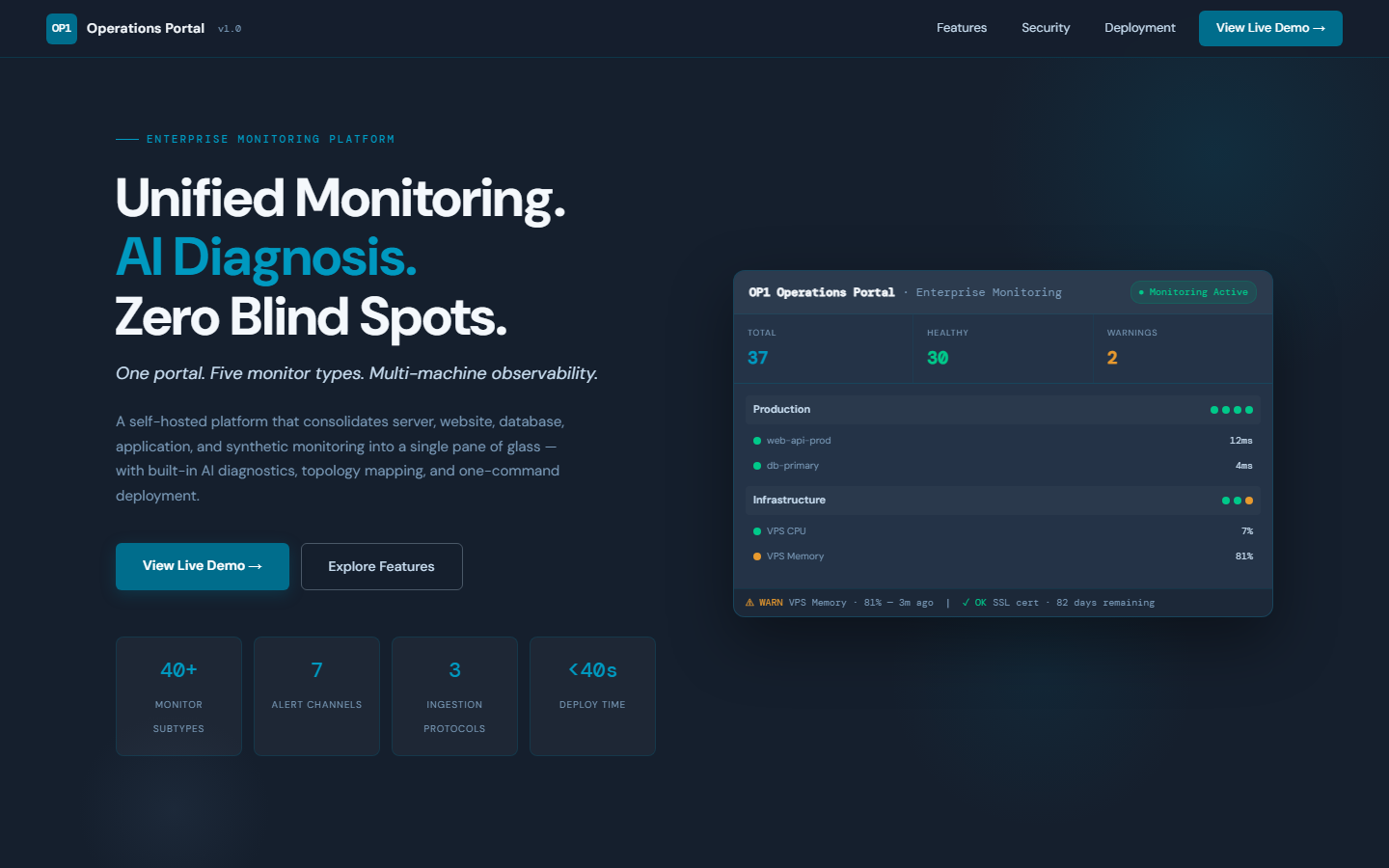Open the Security nav link
1389x868 pixels.
tap(1046, 28)
